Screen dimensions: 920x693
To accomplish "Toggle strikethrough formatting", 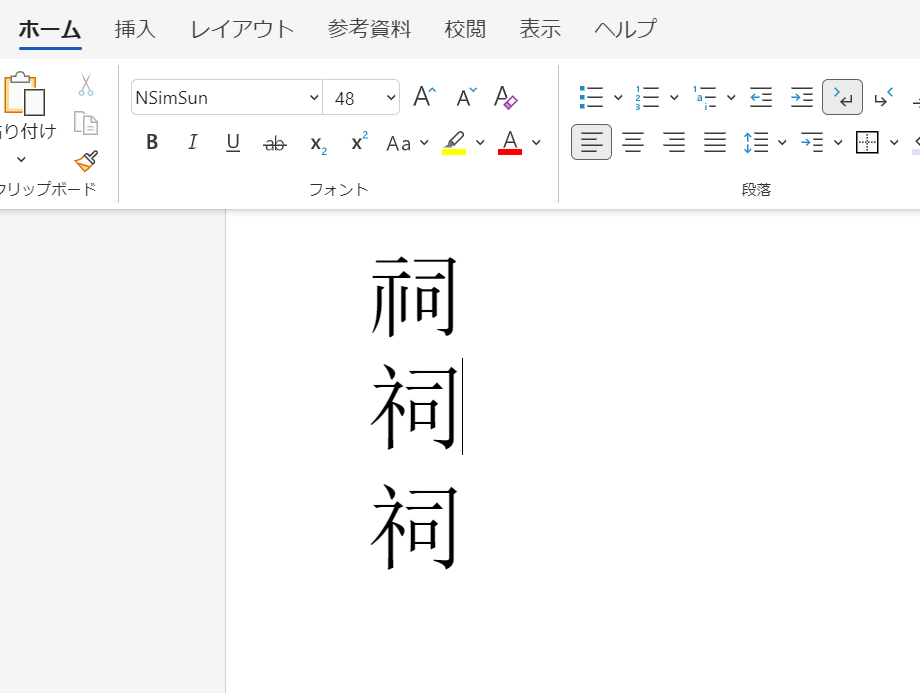I will click(275, 143).
